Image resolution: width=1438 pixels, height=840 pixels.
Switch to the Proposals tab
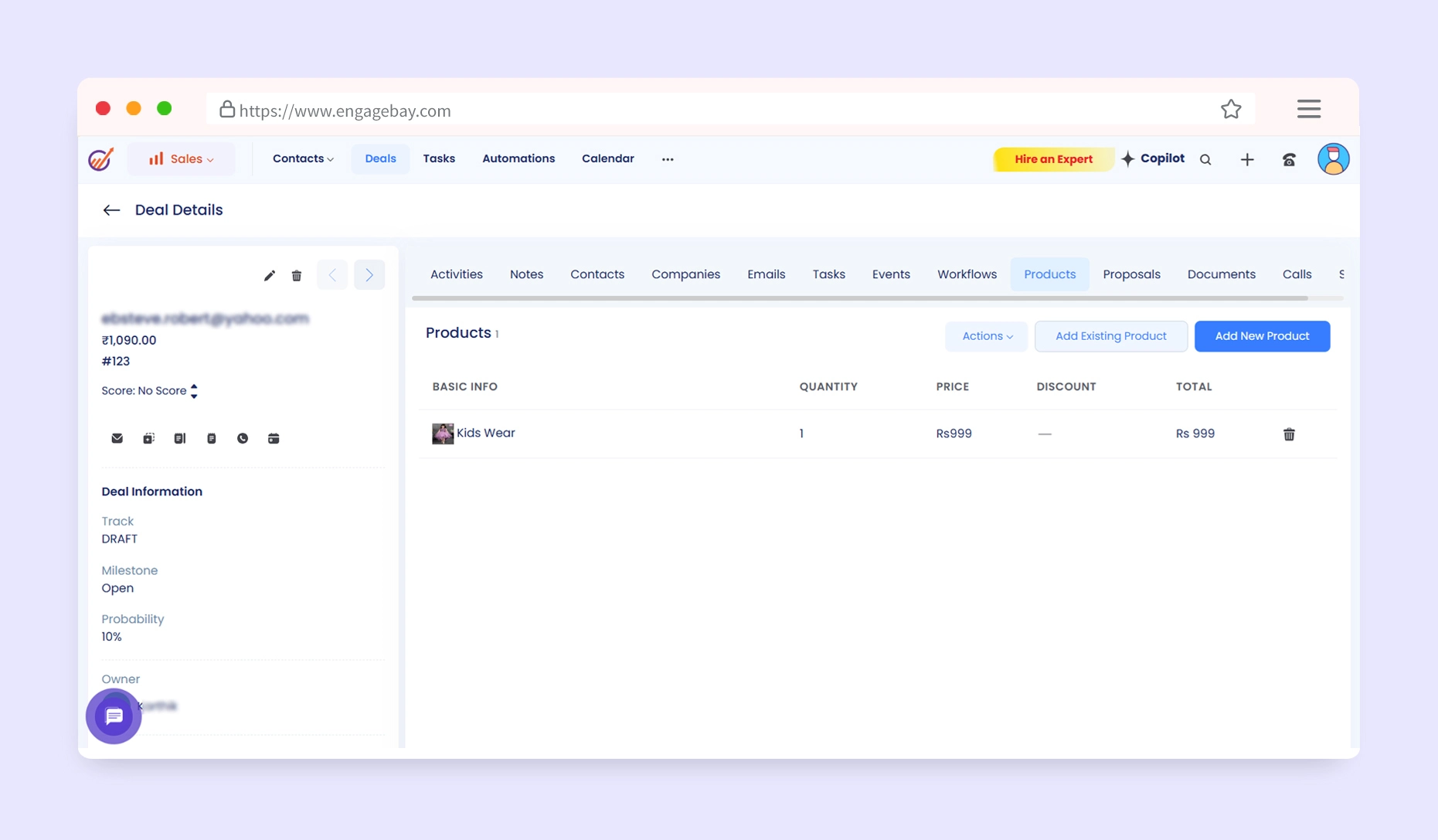tap(1131, 274)
